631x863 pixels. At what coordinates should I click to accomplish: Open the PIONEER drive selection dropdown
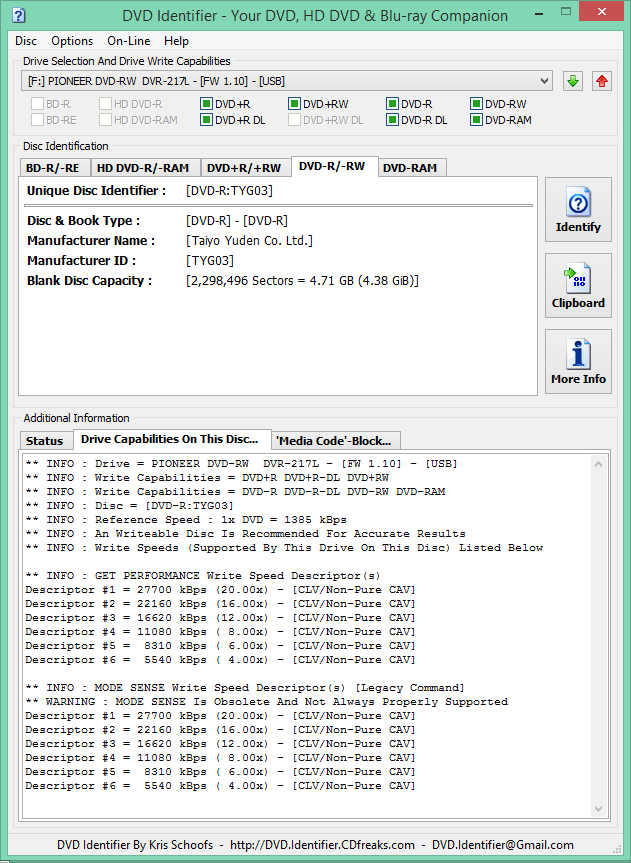coord(286,81)
